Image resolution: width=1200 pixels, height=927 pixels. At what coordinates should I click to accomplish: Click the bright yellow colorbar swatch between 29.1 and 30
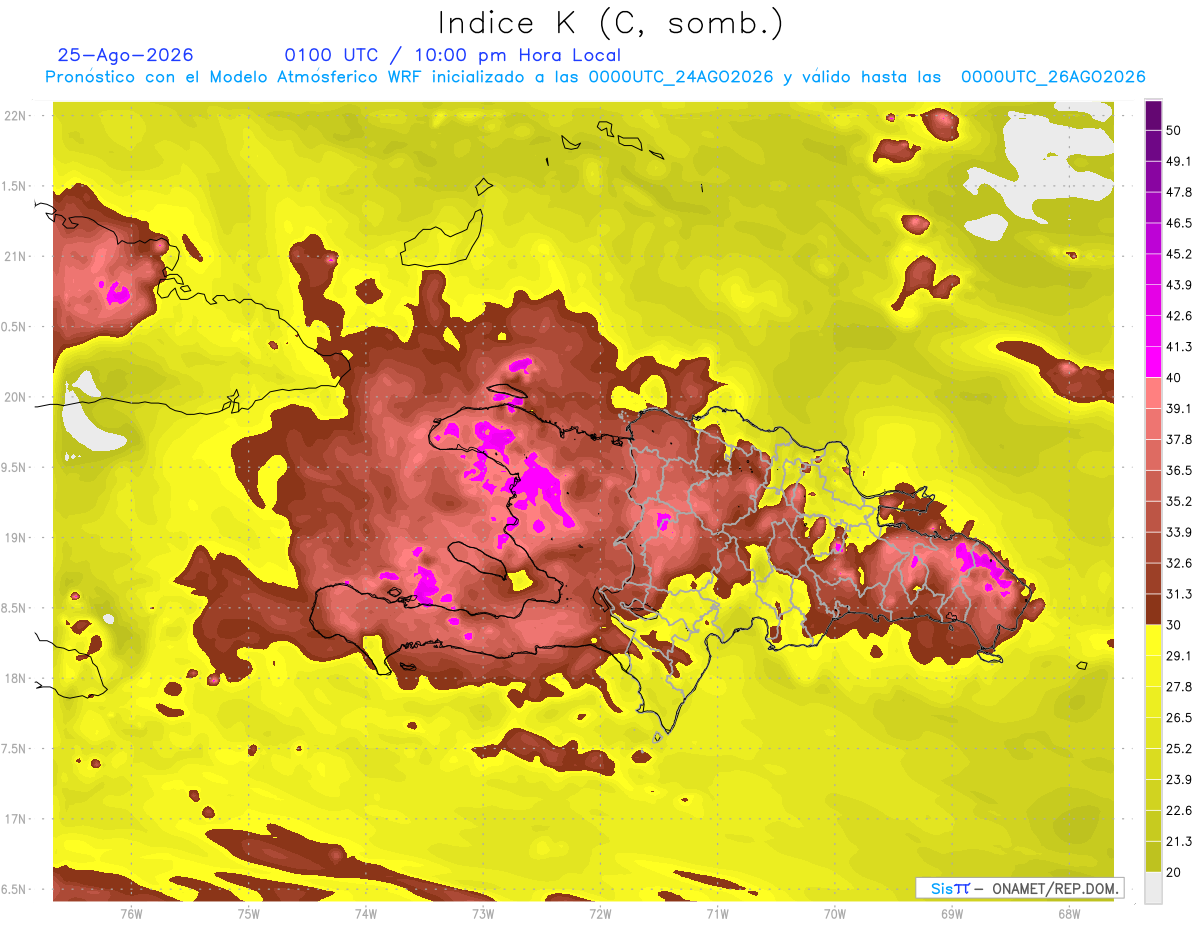[1153, 641]
